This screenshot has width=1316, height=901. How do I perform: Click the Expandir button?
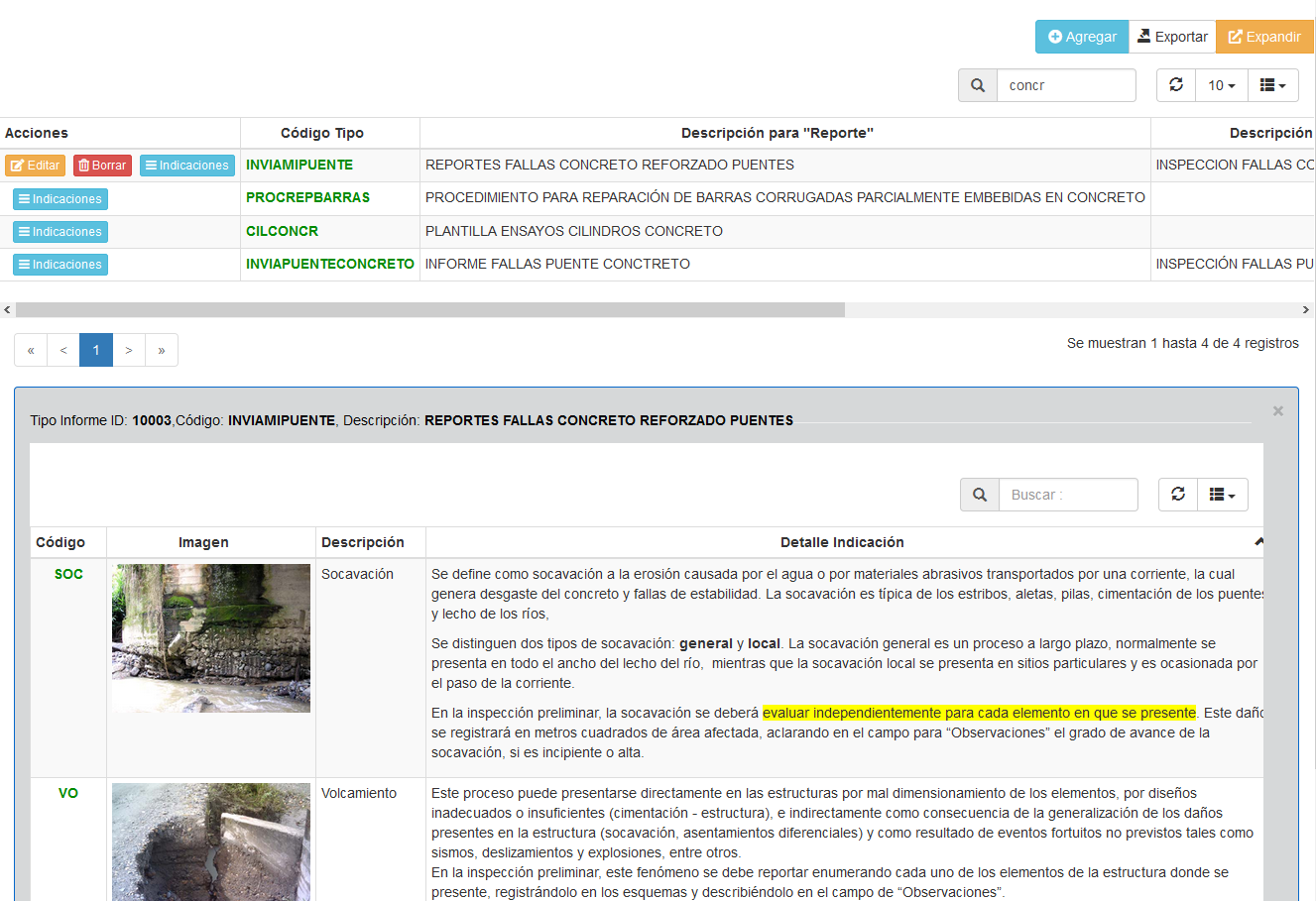click(x=1264, y=37)
